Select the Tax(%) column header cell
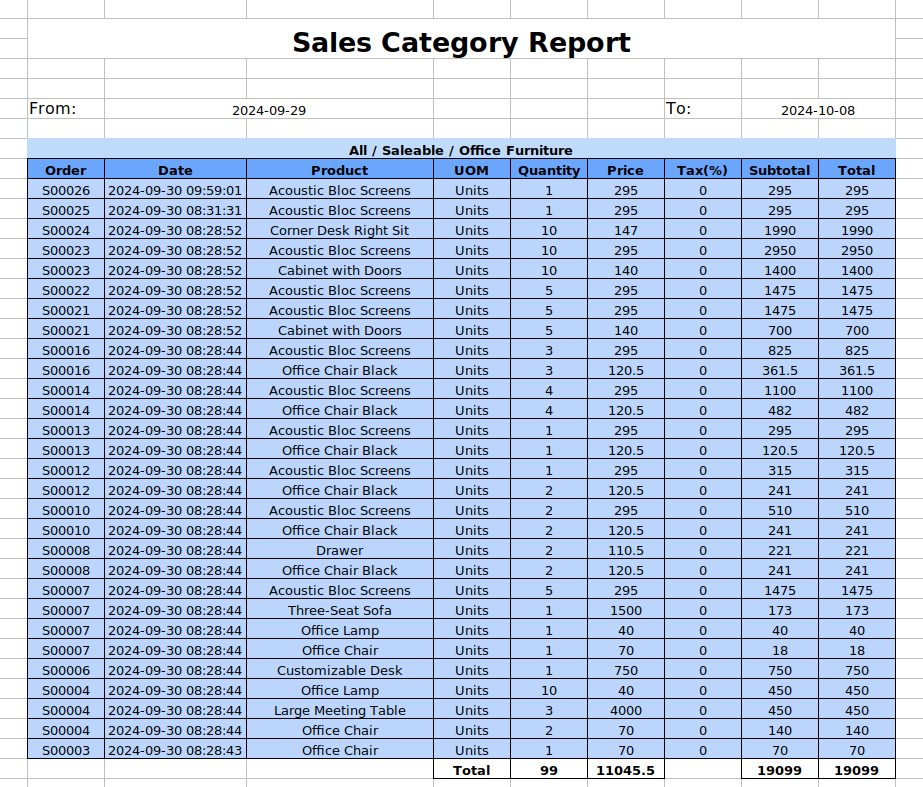 [x=702, y=170]
